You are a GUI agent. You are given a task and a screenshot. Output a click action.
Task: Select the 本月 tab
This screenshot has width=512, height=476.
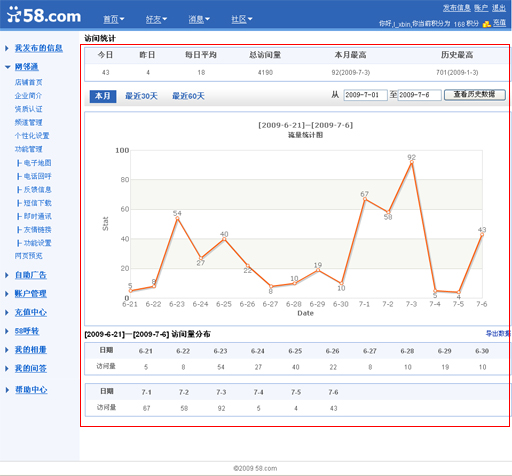[103, 96]
